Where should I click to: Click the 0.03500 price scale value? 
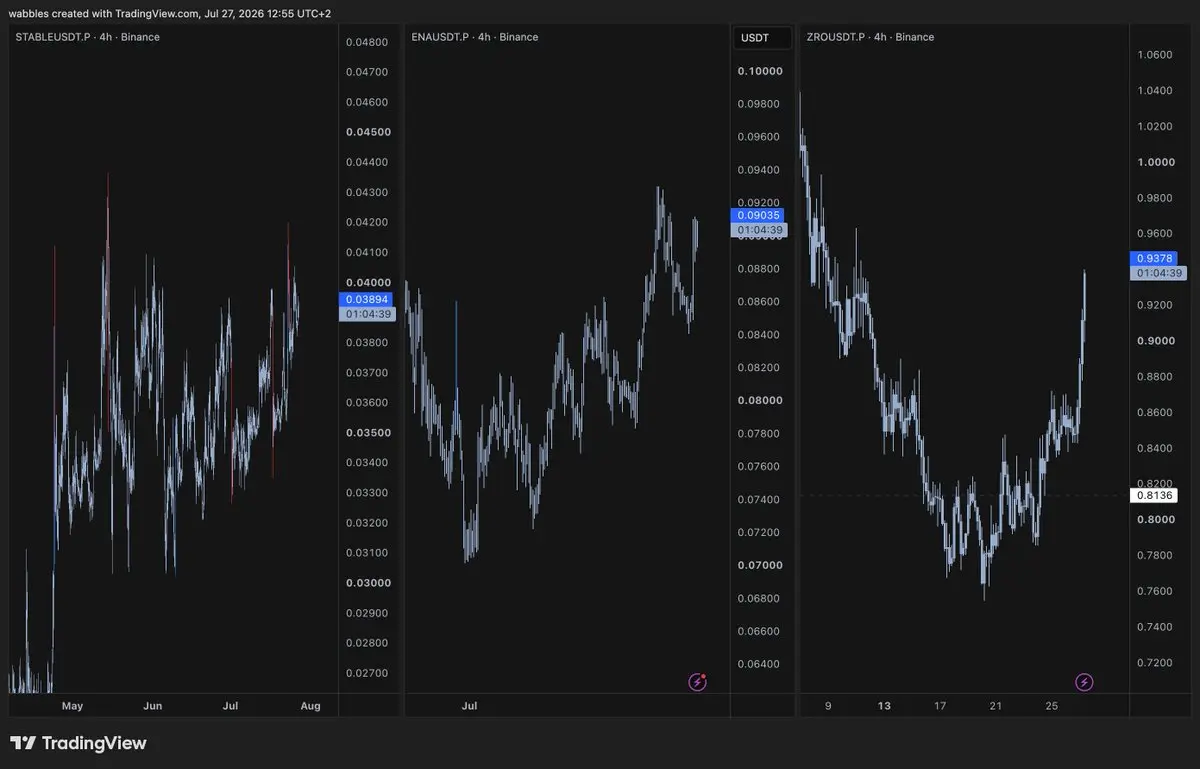click(x=367, y=433)
